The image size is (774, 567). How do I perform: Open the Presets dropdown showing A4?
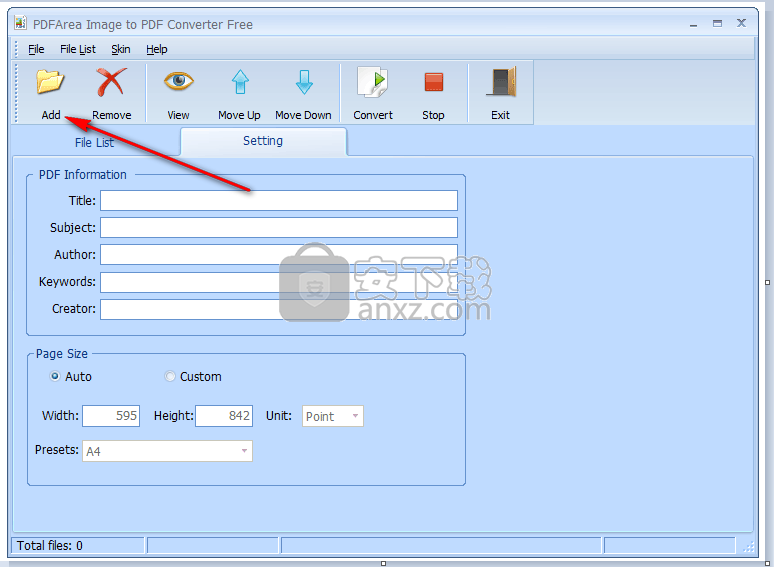167,451
